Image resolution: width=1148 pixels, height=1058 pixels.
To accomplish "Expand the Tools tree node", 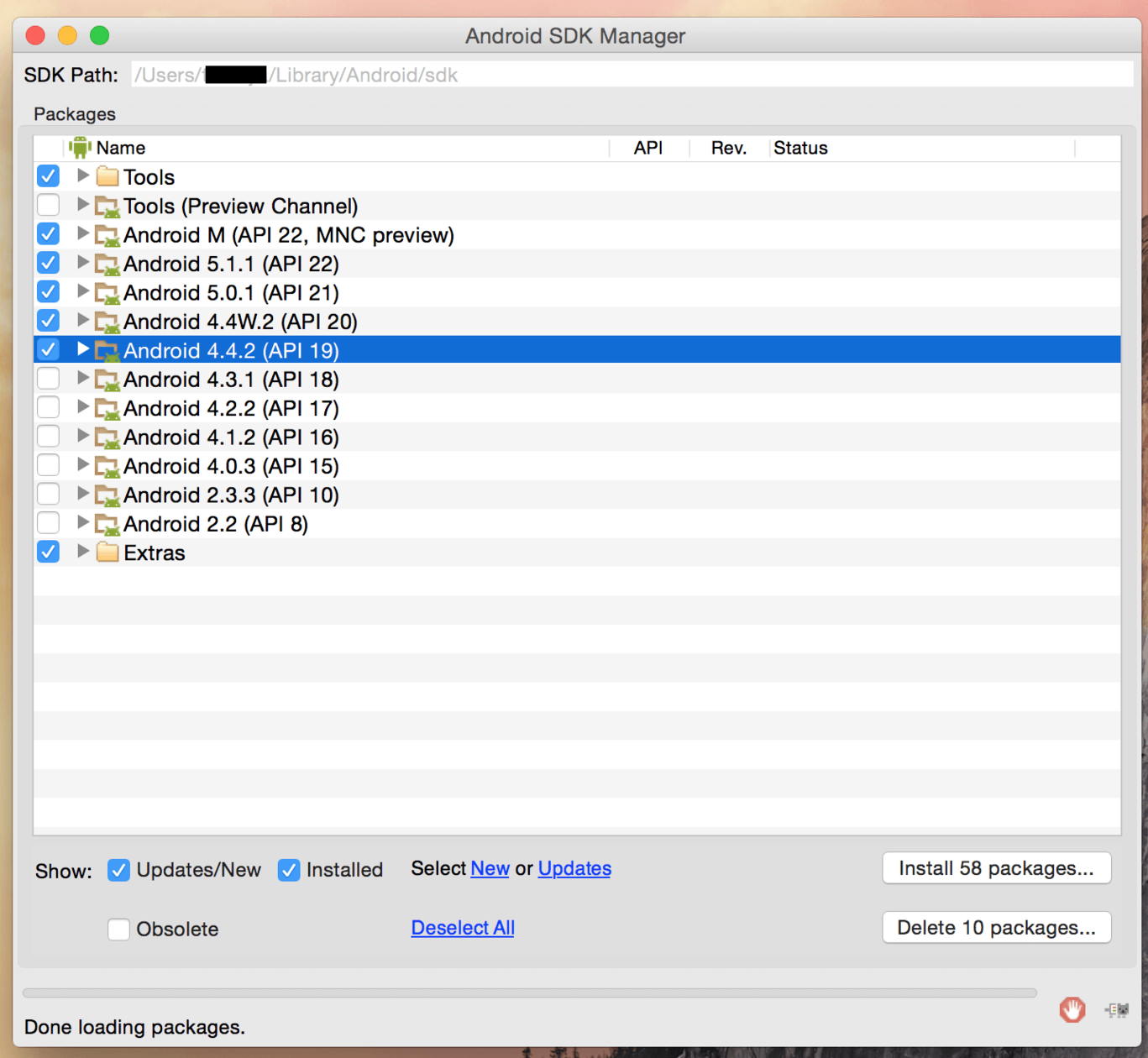I will pyautogui.click(x=82, y=175).
